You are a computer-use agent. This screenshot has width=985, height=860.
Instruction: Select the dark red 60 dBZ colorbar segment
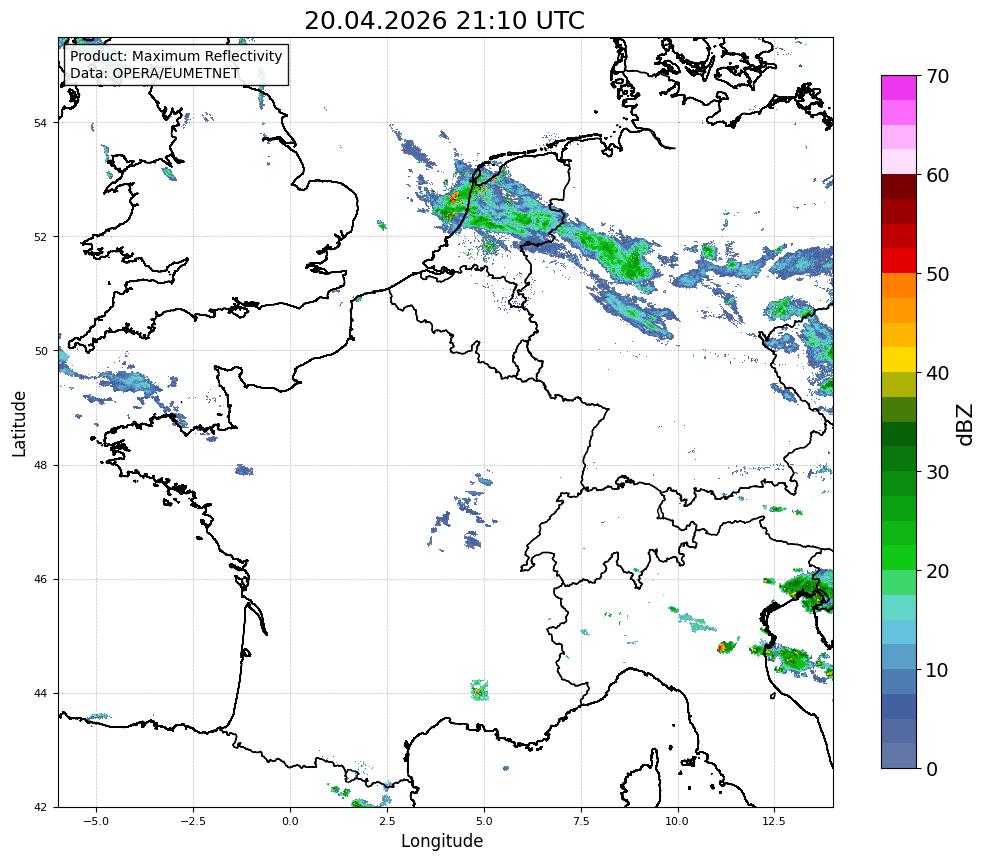(898, 187)
